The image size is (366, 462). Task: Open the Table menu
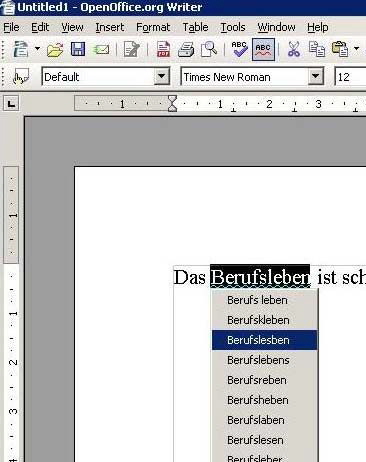point(195,27)
